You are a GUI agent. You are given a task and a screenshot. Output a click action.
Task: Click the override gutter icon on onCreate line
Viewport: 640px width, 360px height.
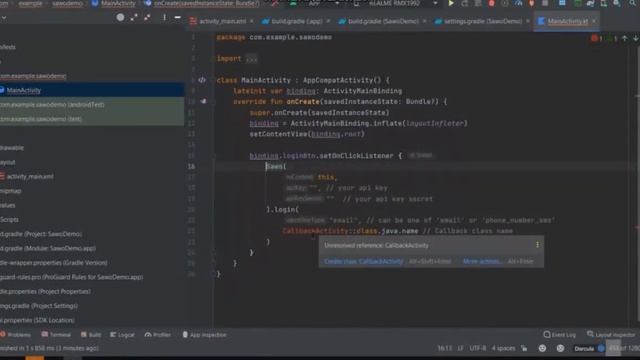[203, 101]
